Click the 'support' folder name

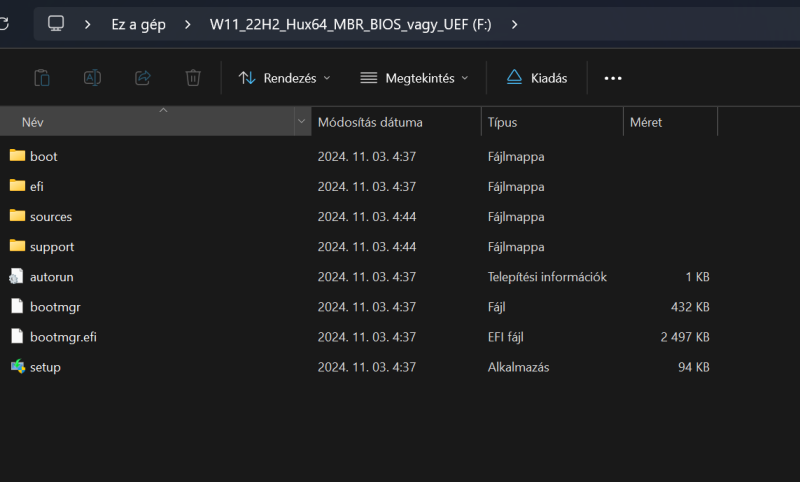click(52, 247)
